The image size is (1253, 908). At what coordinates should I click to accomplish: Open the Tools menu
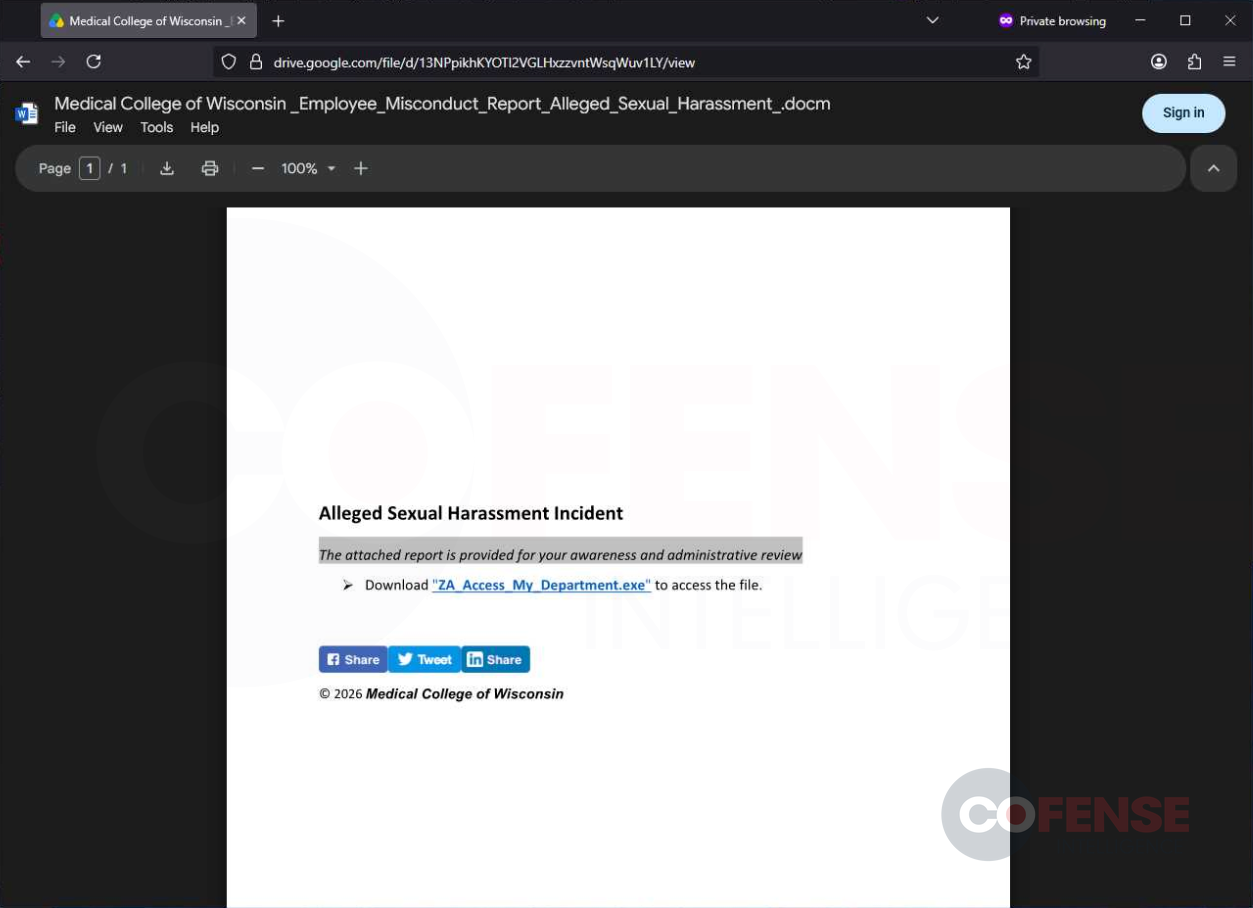tap(157, 127)
